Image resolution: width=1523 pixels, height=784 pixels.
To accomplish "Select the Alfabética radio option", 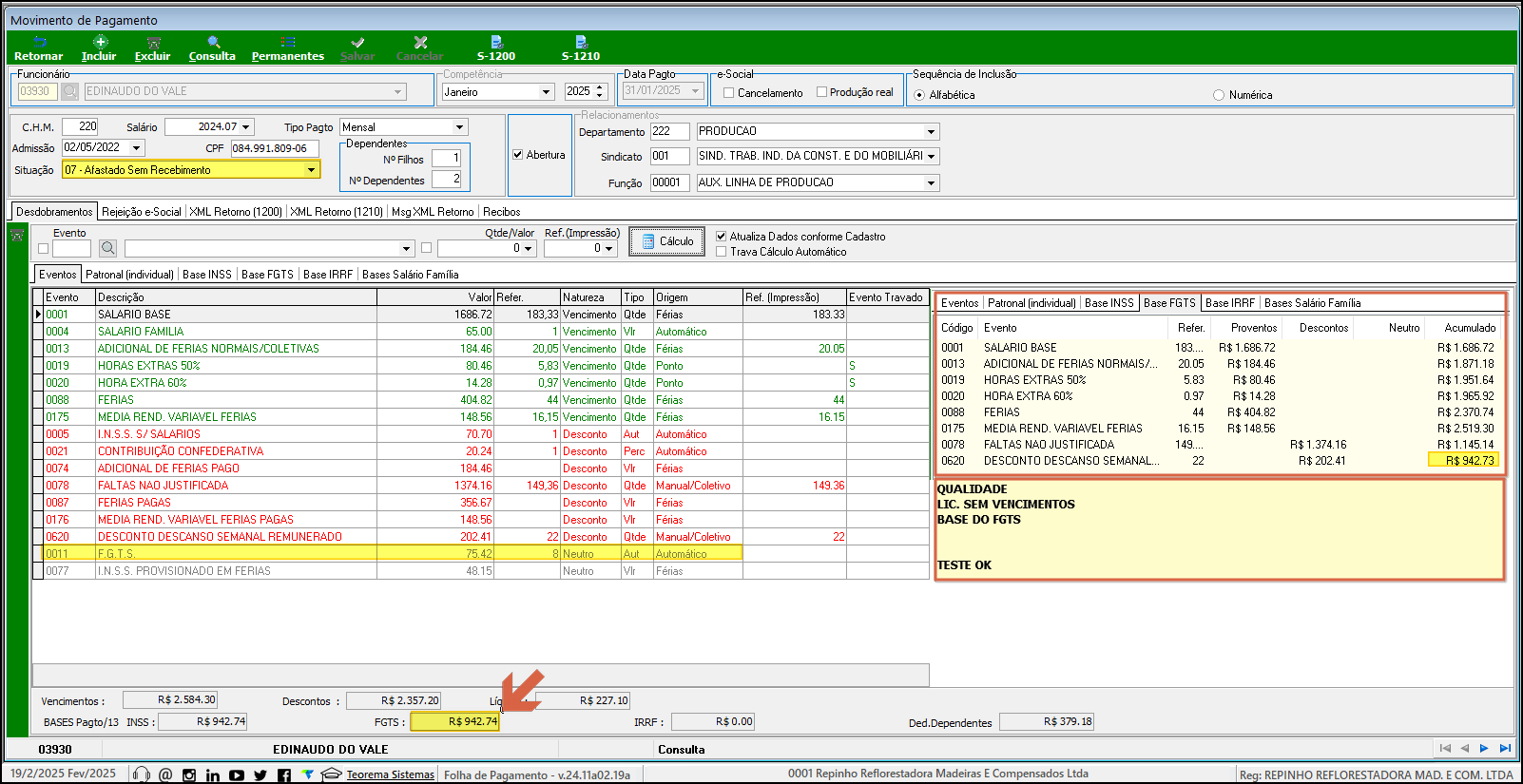I will click(919, 95).
